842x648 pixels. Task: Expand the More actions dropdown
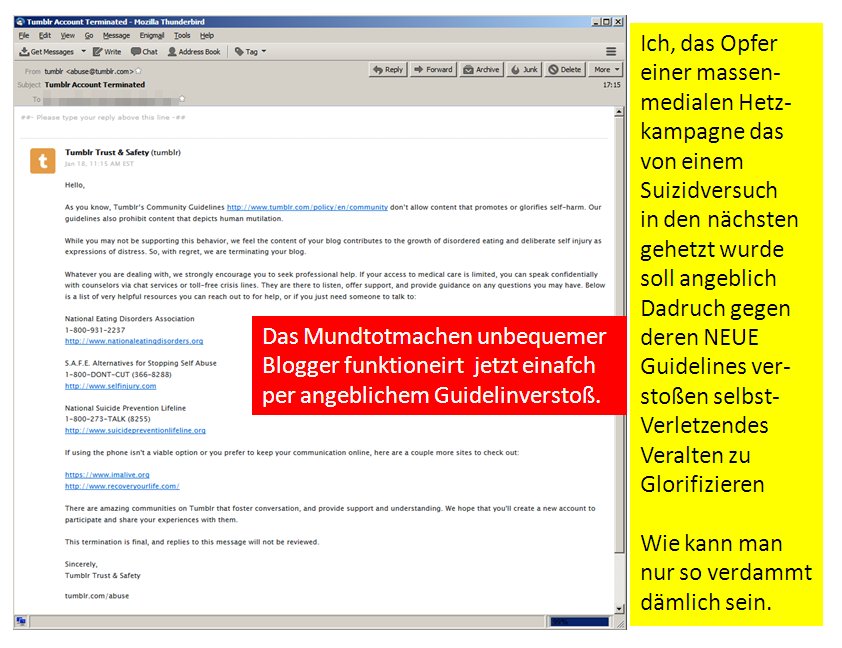(x=606, y=69)
